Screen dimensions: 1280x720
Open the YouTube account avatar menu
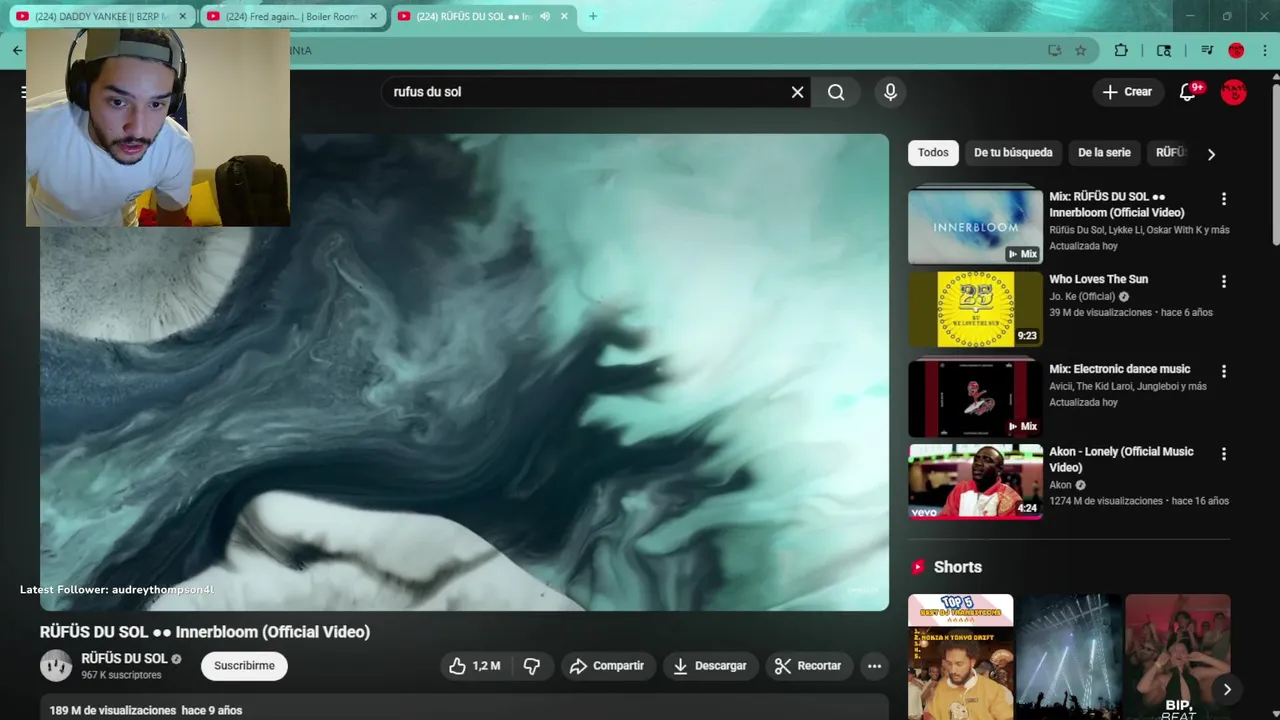tap(1234, 92)
